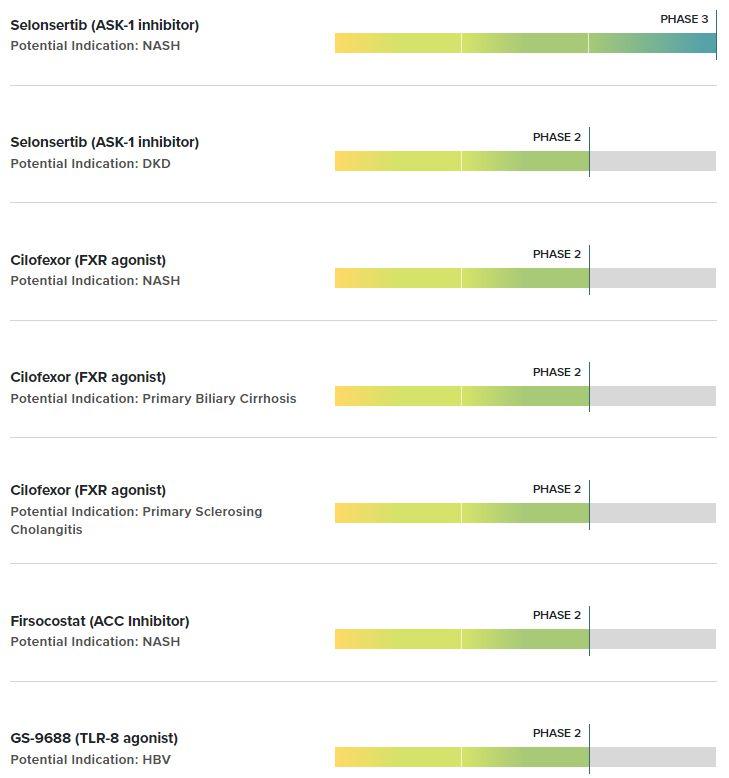Click the GS-9688 HBV progress bar
Viewport: 729px width, 778px height.
[525, 757]
